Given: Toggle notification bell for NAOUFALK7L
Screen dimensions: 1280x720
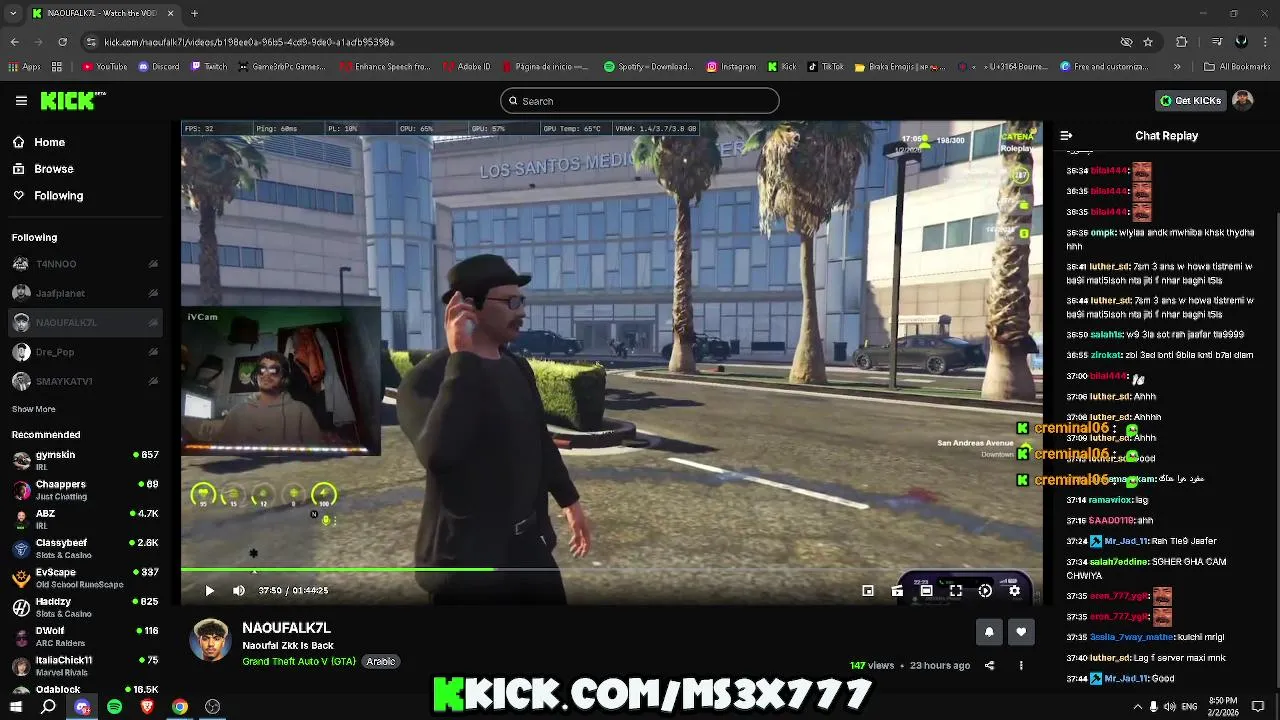Looking at the screenshot, I should [x=989, y=632].
